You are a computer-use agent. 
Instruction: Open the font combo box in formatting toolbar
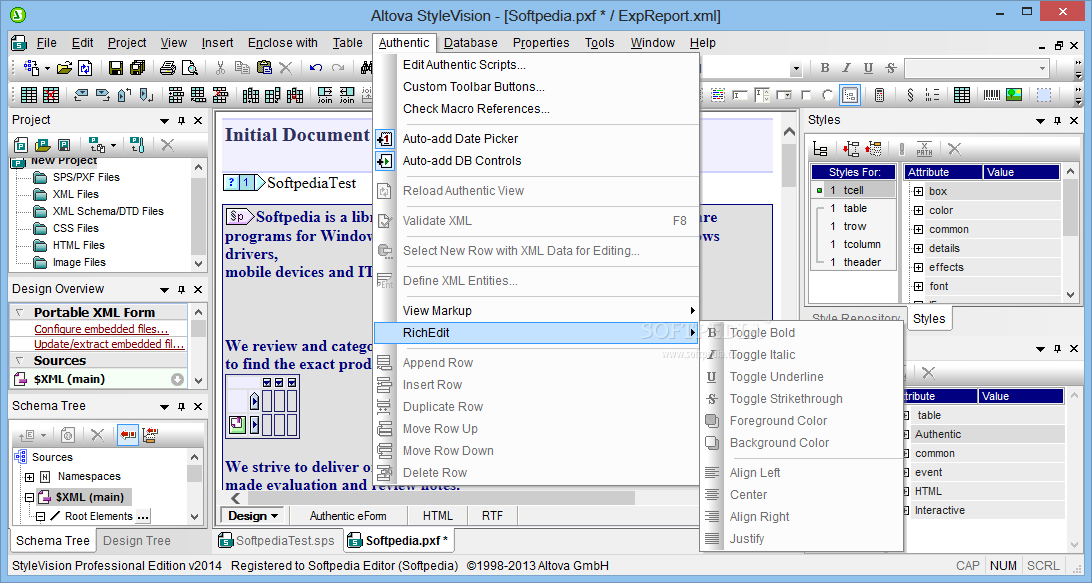[x=977, y=68]
